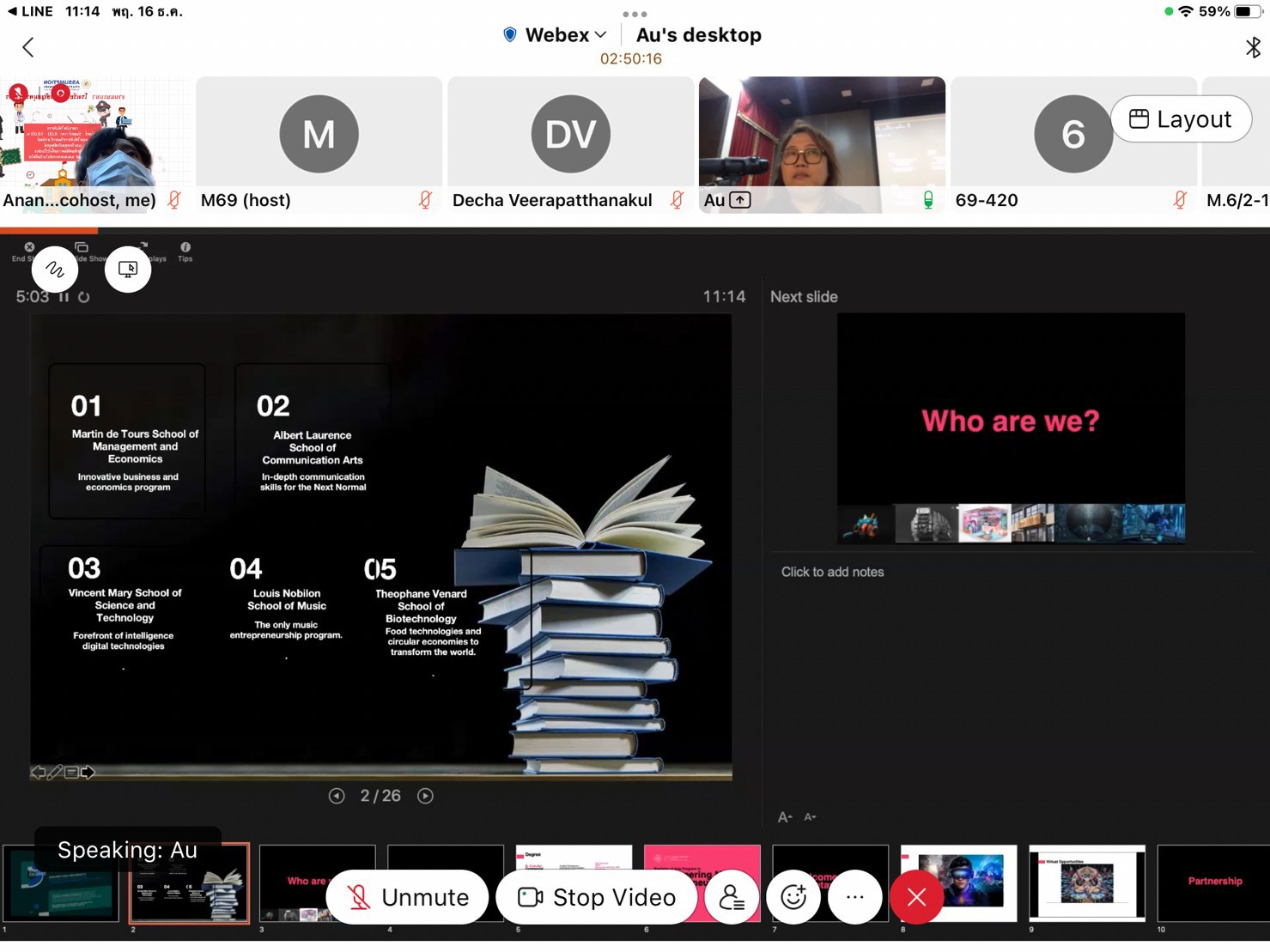The image size is (1270, 952).
Task: Click the '02:50:16' meeting duration
Action: point(631,59)
